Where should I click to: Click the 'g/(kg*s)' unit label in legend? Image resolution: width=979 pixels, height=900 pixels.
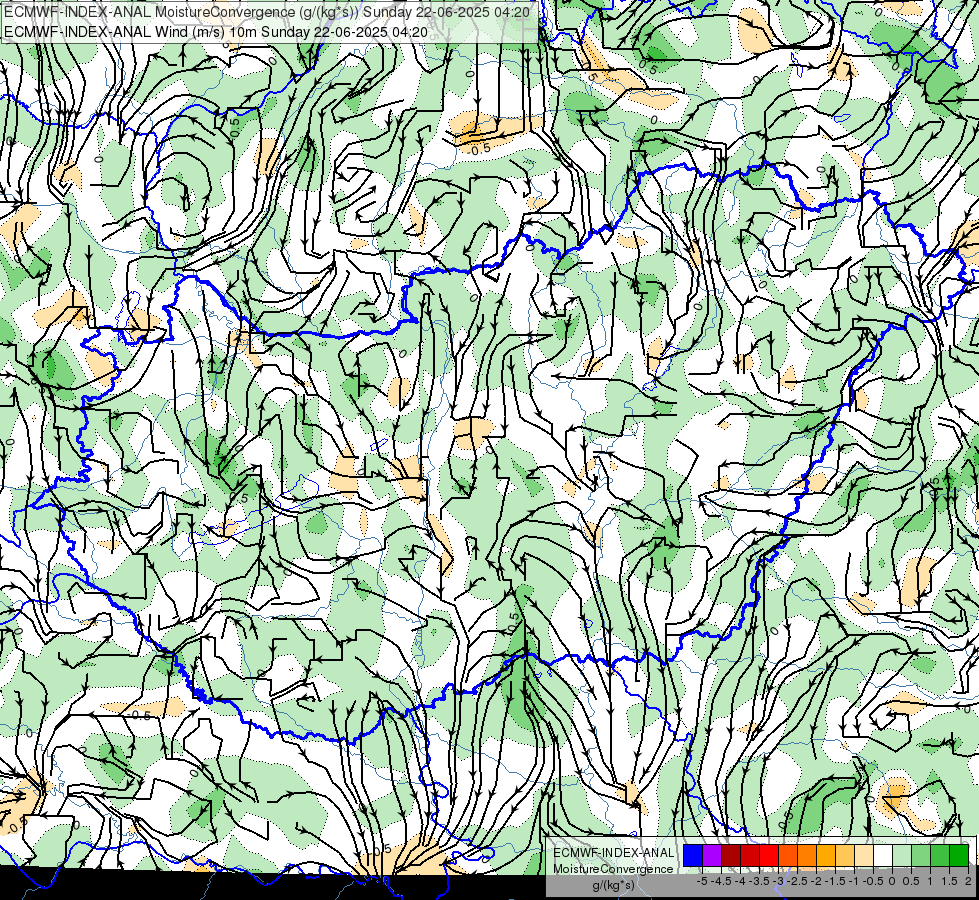click(x=613, y=885)
